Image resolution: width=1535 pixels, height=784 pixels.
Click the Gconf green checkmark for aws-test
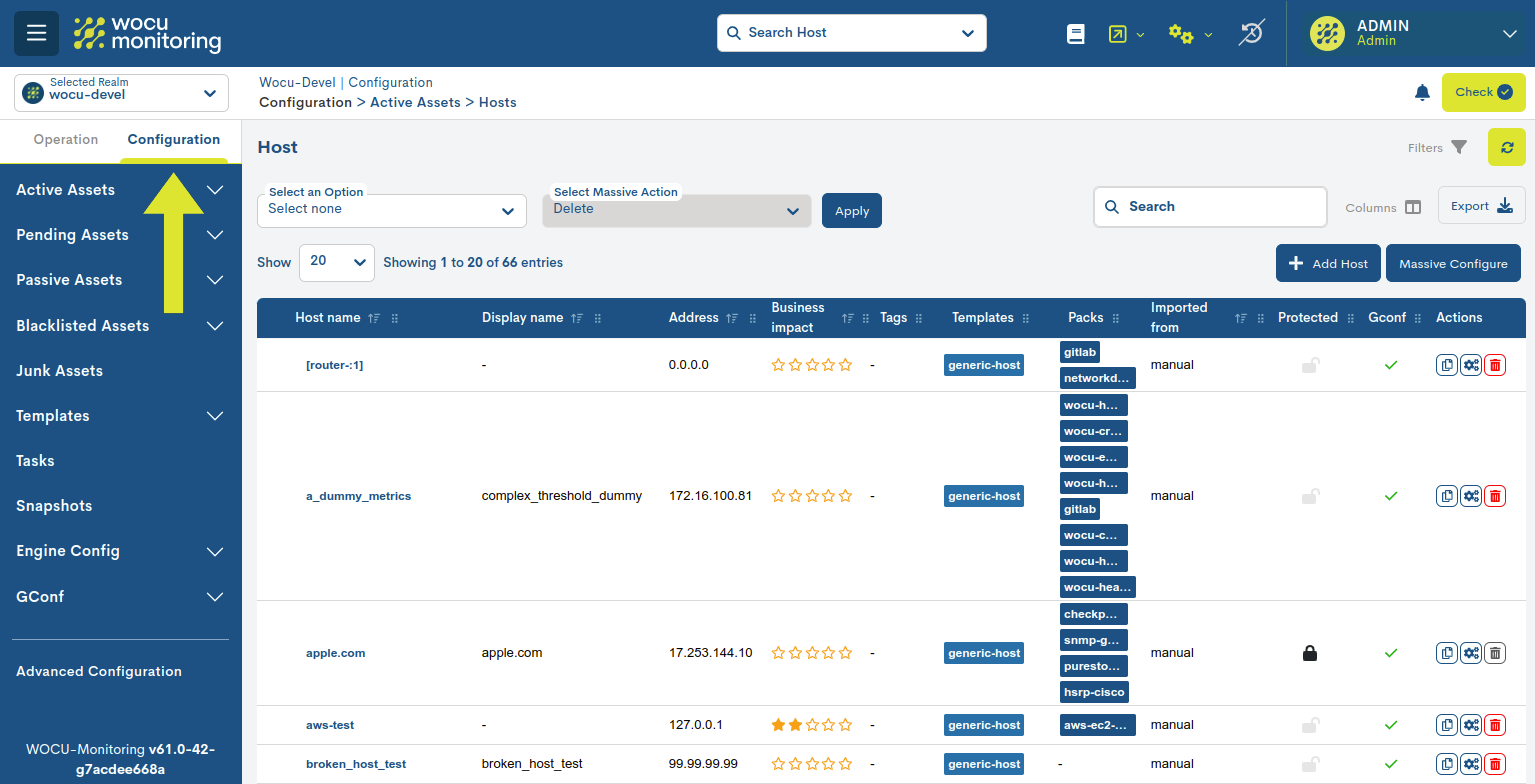[1390, 724]
